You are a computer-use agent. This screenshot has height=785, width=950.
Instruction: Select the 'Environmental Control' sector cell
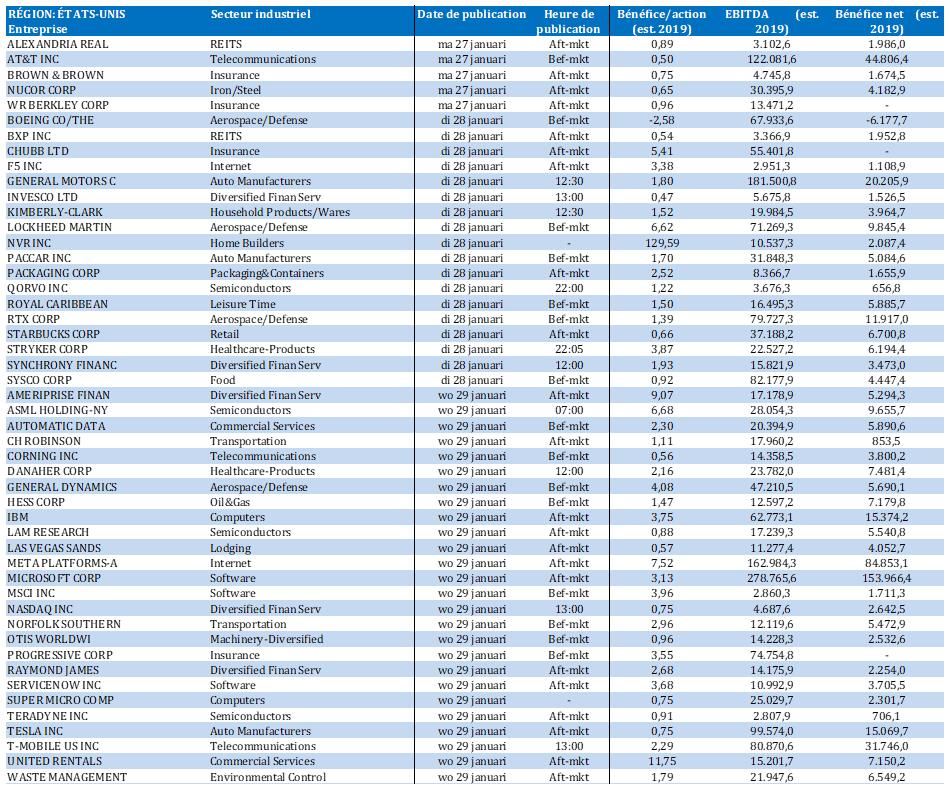tap(267, 777)
